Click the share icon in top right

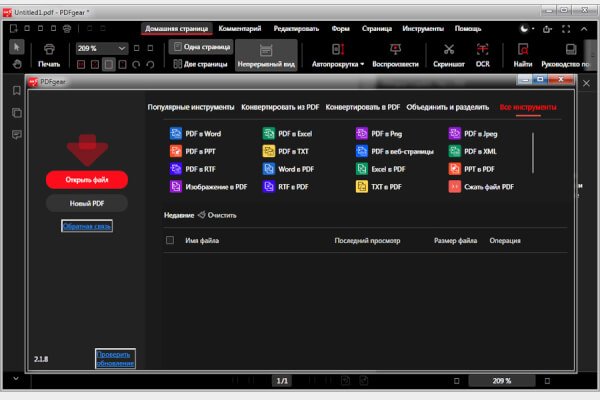tap(547, 29)
